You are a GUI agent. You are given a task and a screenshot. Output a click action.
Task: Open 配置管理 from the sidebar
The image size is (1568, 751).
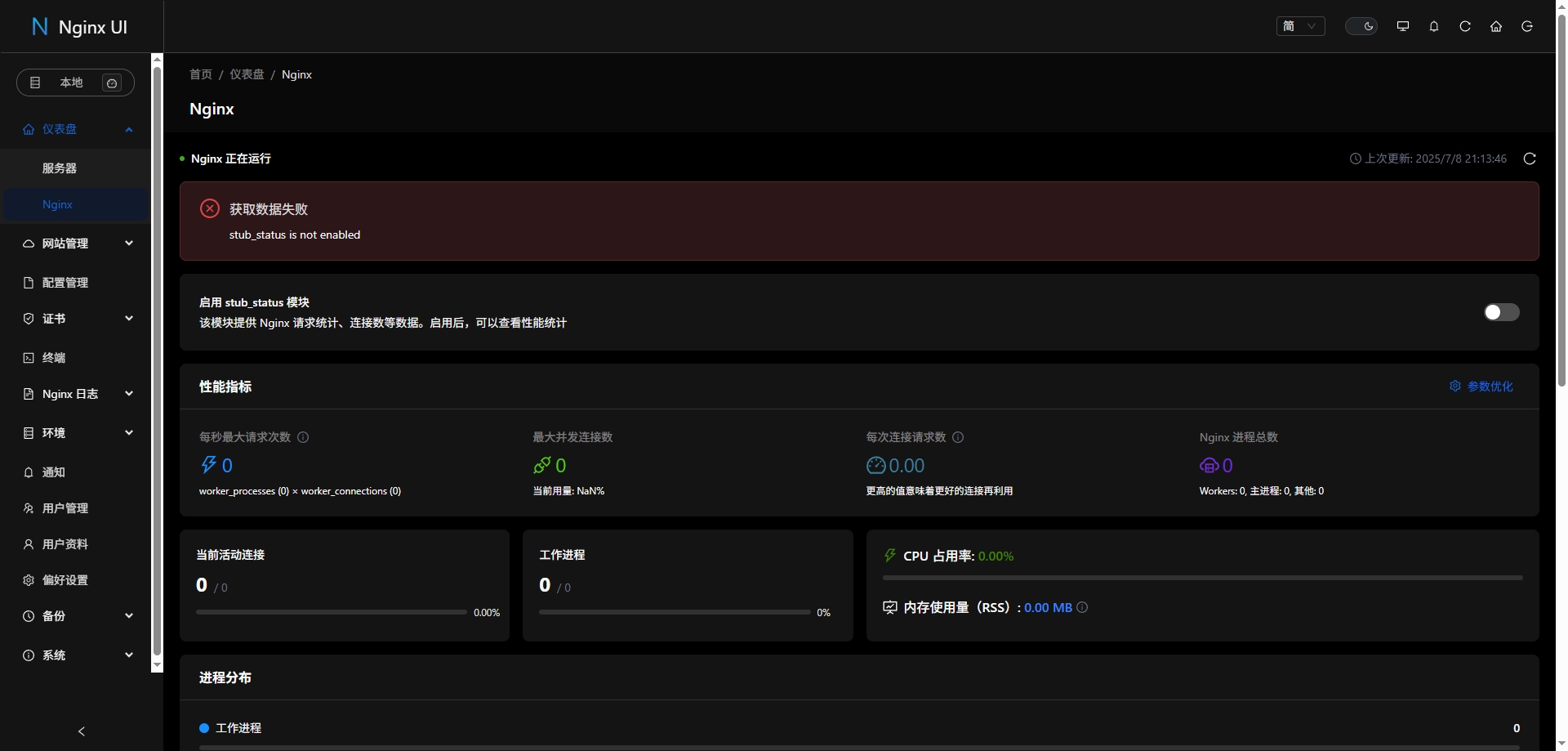click(x=75, y=283)
